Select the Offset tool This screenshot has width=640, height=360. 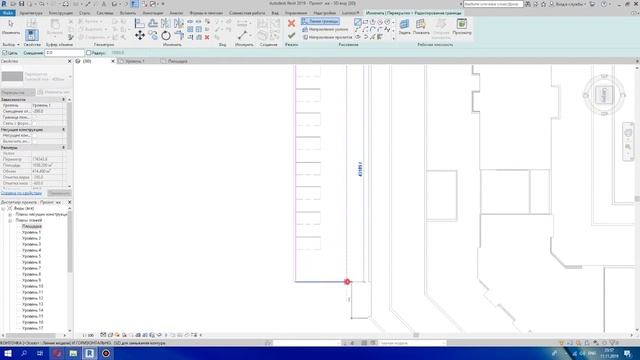pos(153,23)
